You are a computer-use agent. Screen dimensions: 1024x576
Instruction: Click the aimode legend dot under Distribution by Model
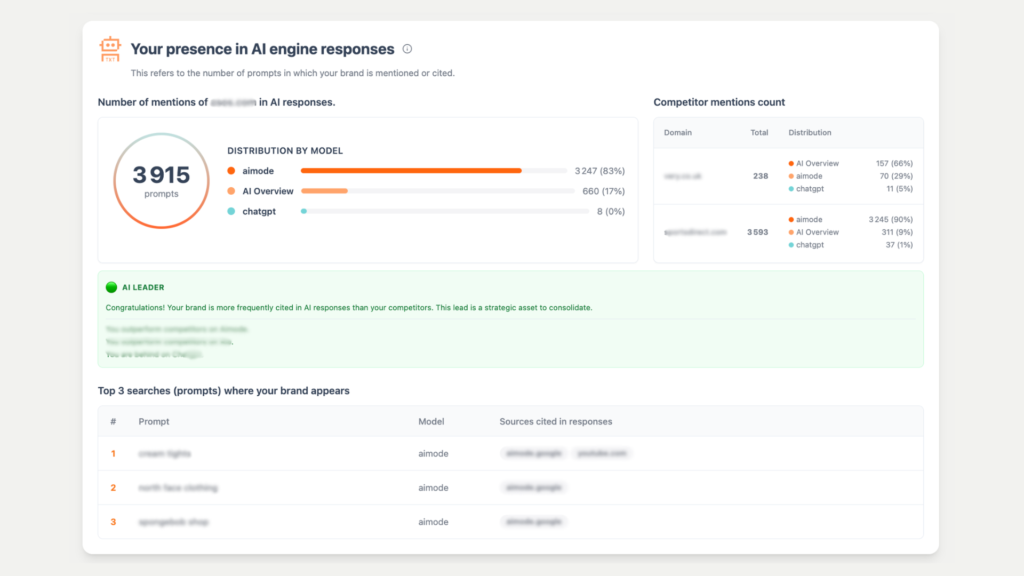(x=231, y=171)
